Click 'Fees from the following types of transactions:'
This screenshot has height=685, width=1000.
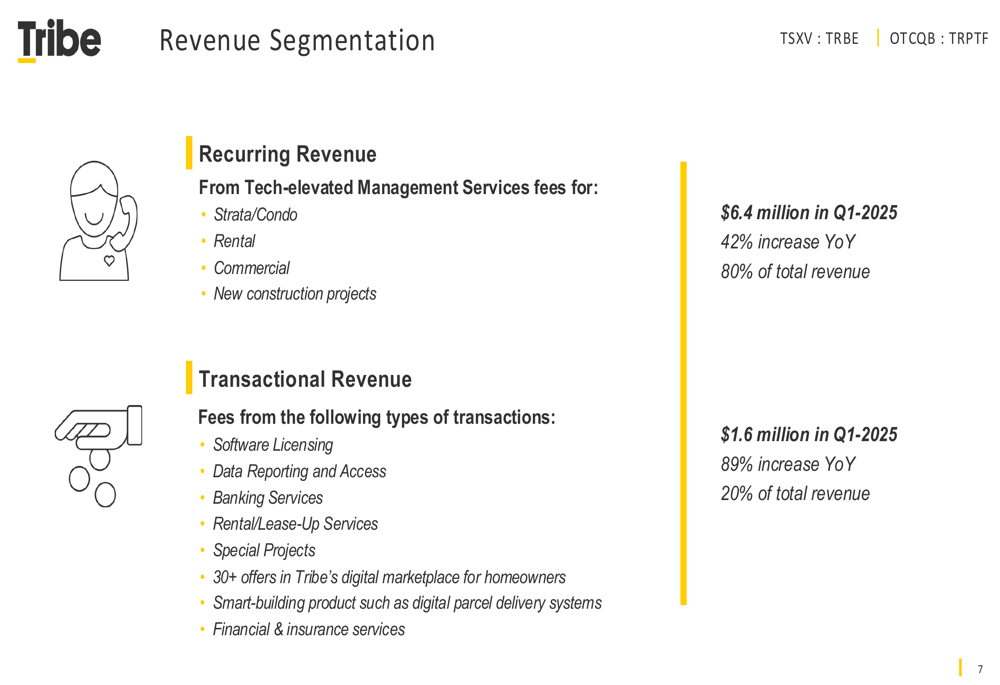(376, 417)
